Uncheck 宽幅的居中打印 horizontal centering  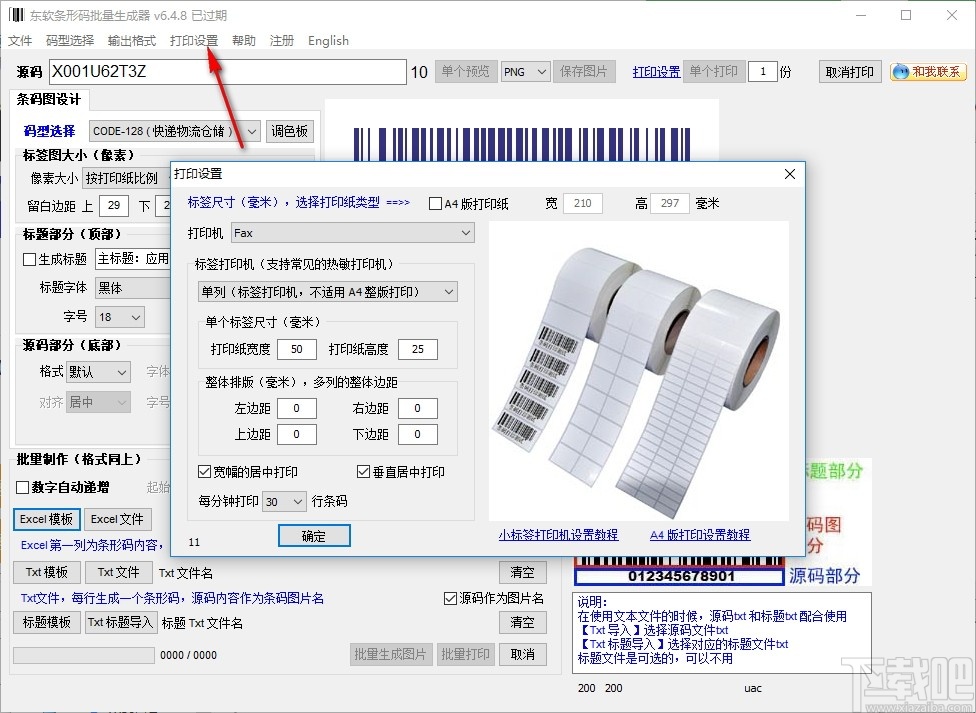pyautogui.click(x=204, y=471)
